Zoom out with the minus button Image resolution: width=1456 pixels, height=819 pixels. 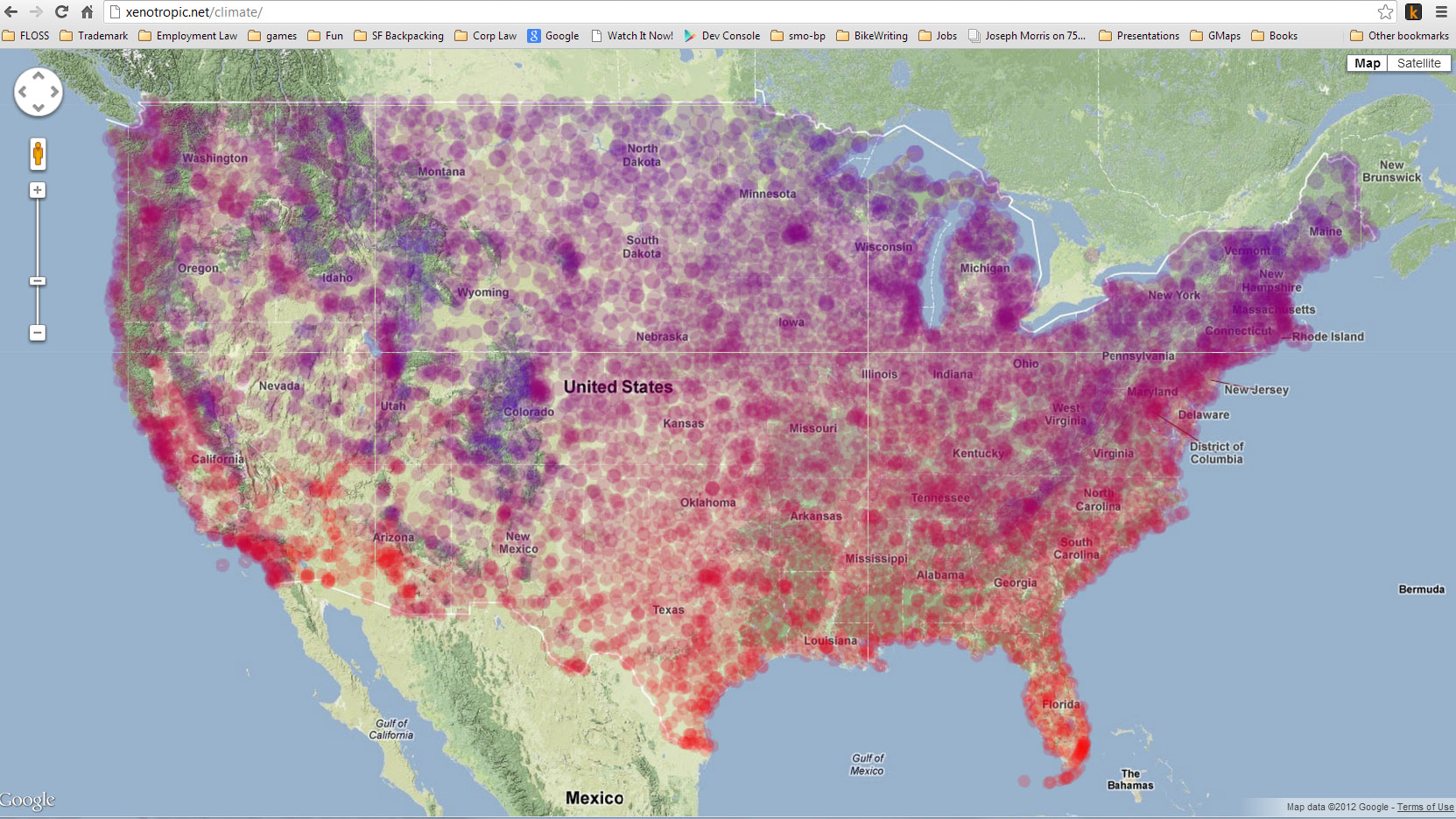[x=38, y=333]
